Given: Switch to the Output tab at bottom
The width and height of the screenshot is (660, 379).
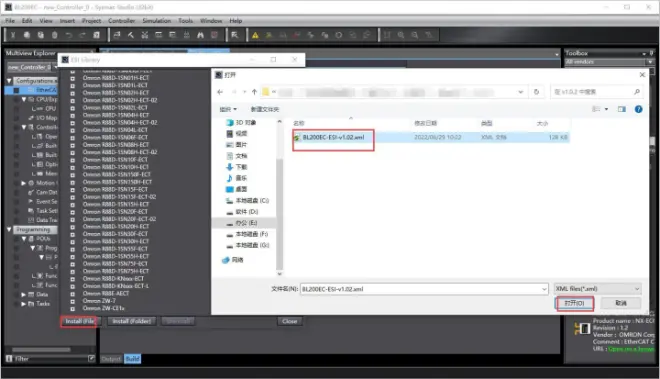Looking at the screenshot, I should click(x=111, y=359).
